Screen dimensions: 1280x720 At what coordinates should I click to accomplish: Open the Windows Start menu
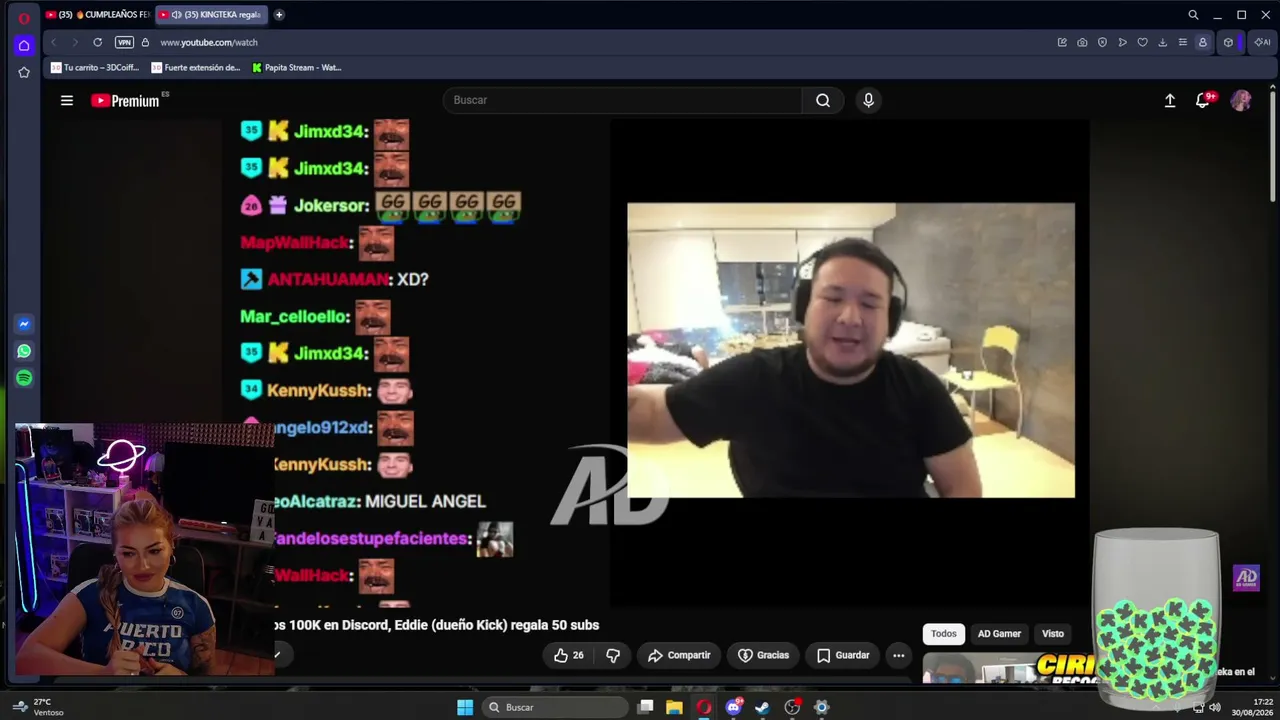pos(465,707)
